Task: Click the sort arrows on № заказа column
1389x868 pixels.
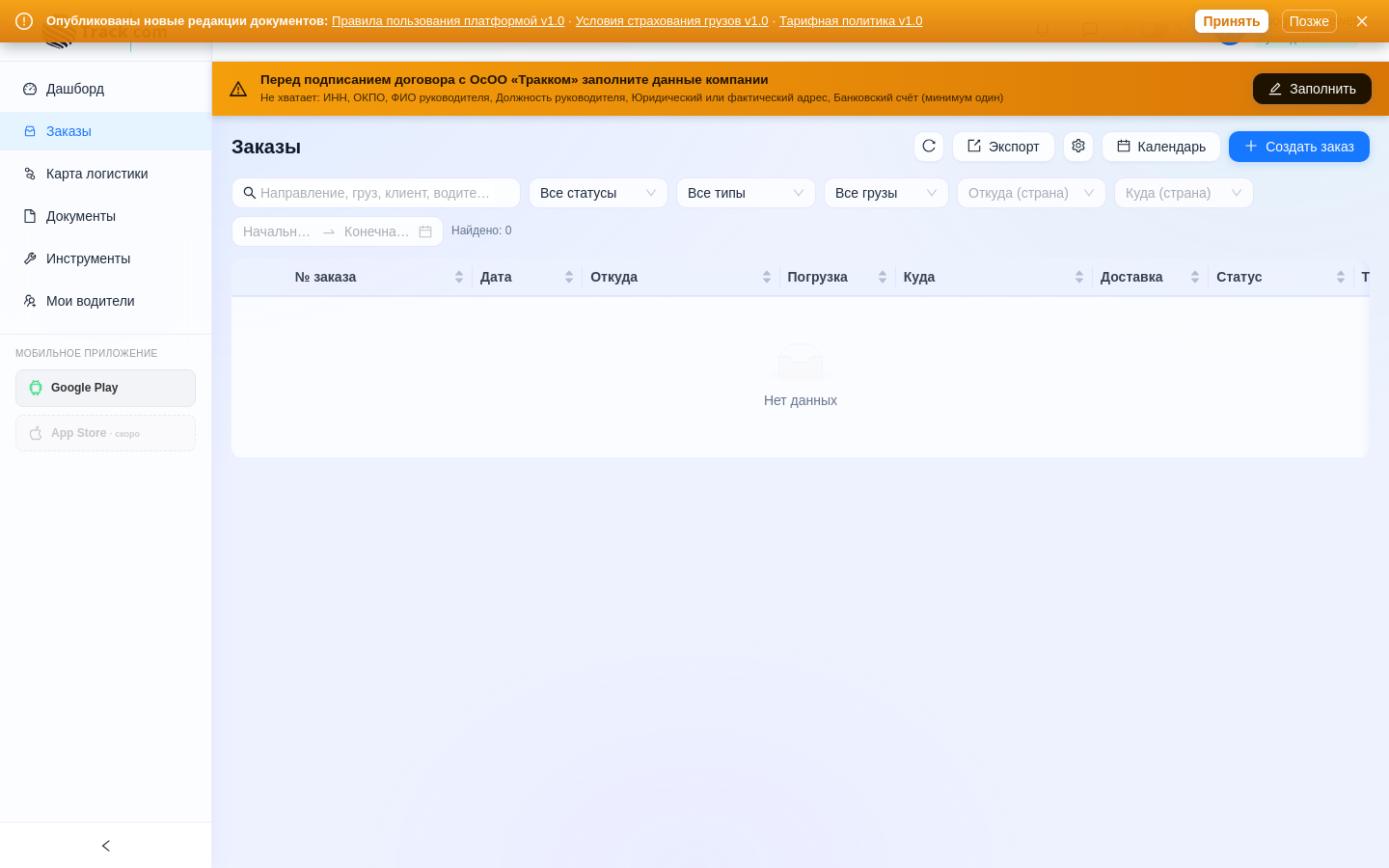Action: tap(459, 277)
